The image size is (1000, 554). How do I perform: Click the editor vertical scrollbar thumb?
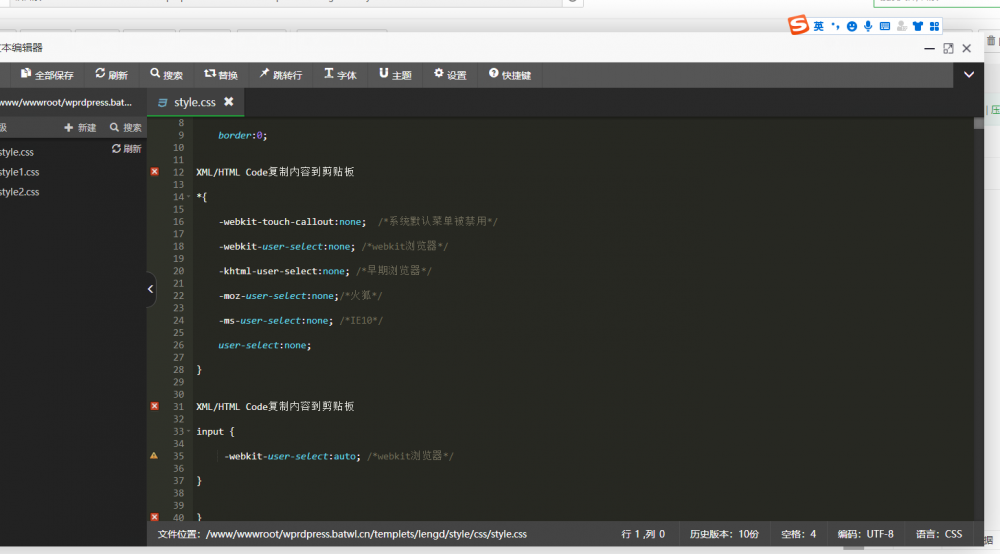pos(978,123)
